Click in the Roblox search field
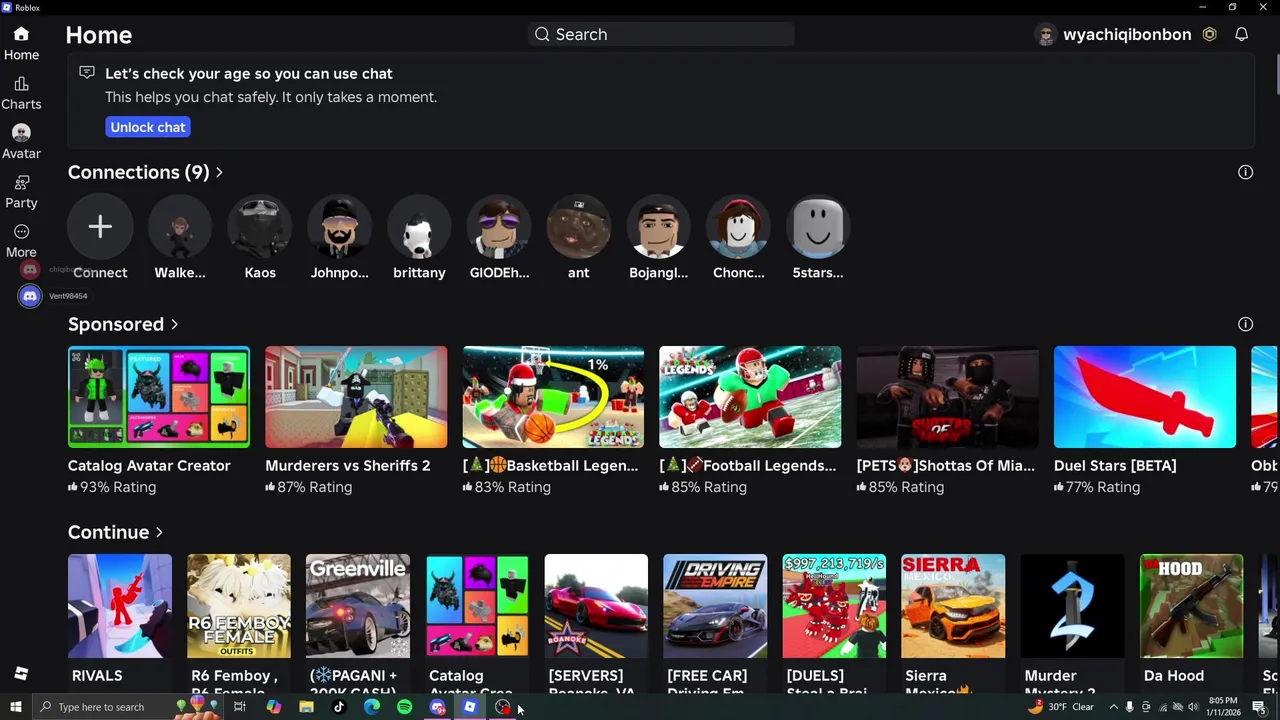The image size is (1280, 720). coord(661,34)
